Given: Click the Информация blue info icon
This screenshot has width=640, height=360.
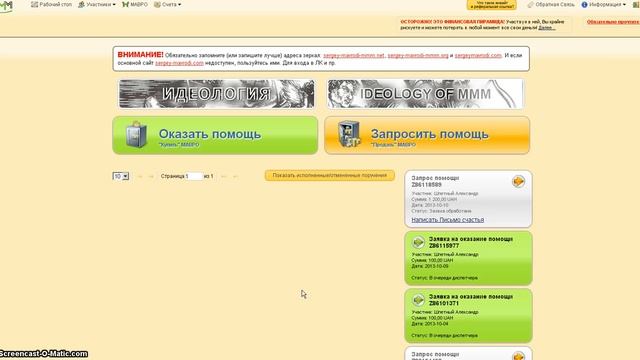Looking at the screenshot, I should 584,4.
